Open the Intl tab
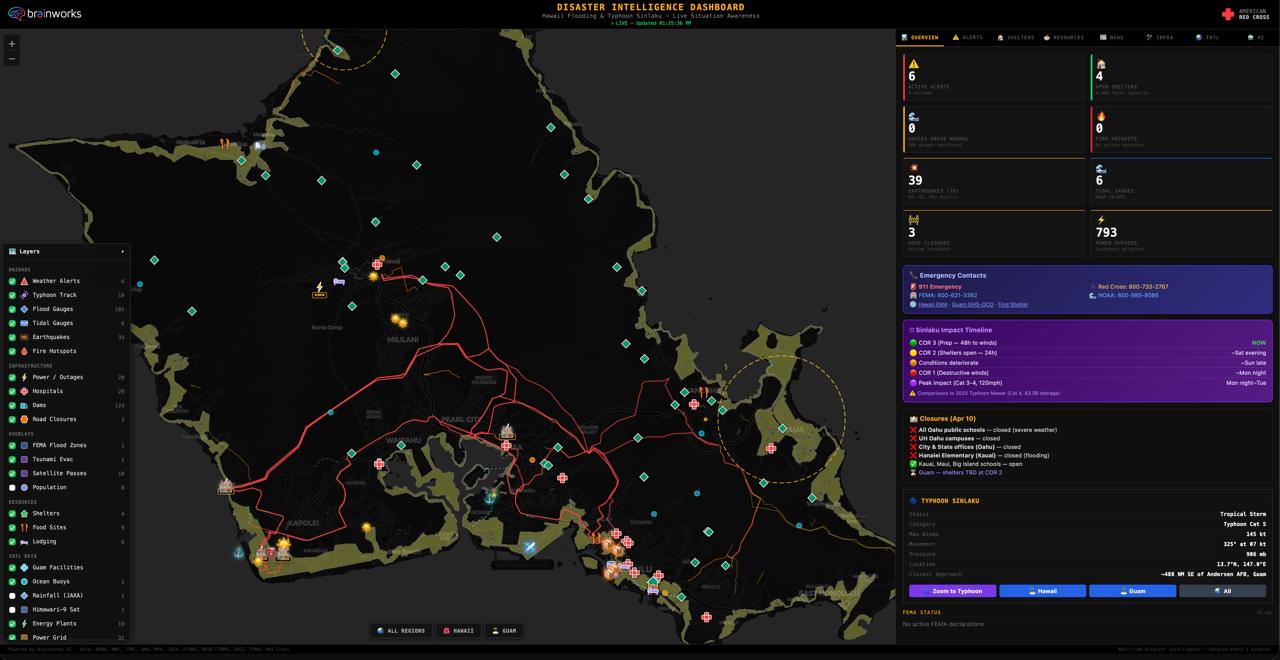Screen dimensions: 1280x660 1208,38
